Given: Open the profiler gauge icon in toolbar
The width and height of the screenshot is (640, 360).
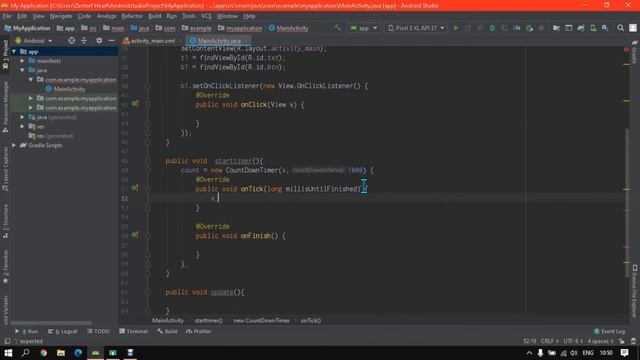Looking at the screenshot, I should (x=517, y=28).
